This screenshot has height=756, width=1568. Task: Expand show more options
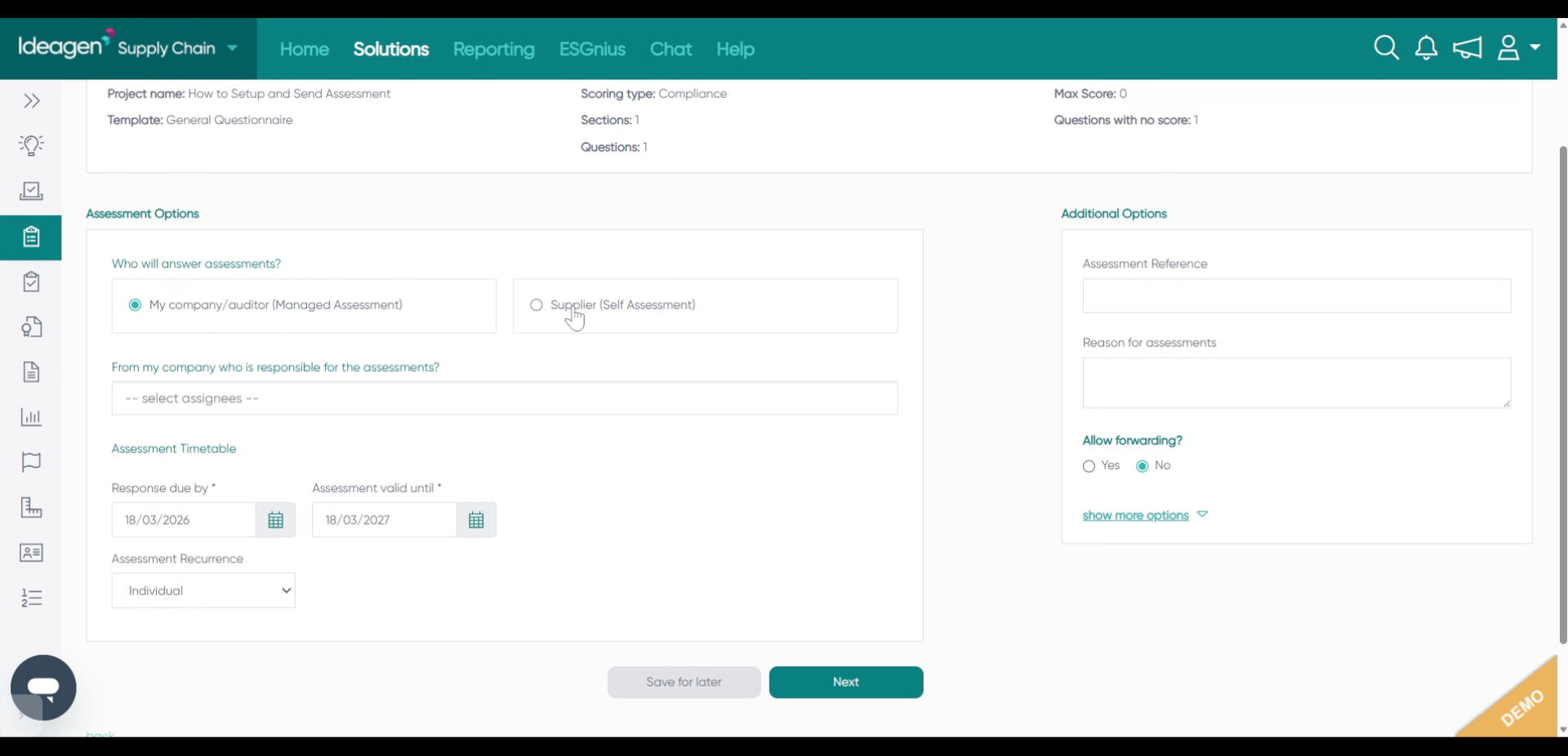click(1145, 515)
